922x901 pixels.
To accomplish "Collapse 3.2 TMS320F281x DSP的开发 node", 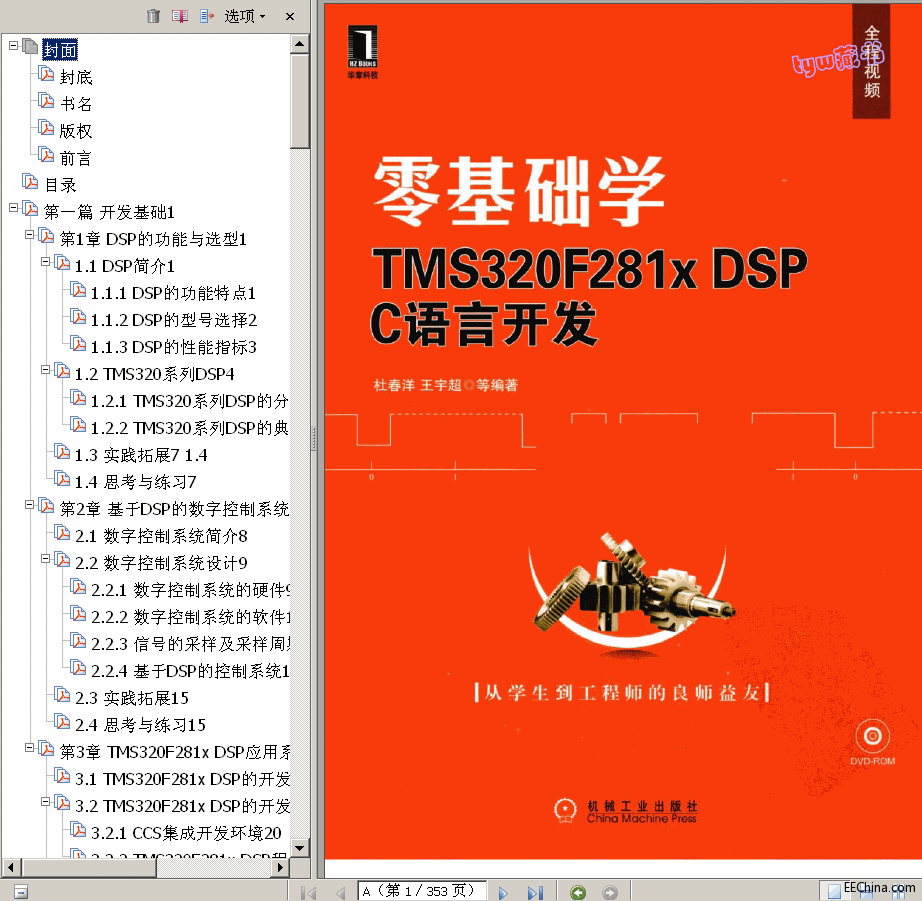I will (45, 802).
